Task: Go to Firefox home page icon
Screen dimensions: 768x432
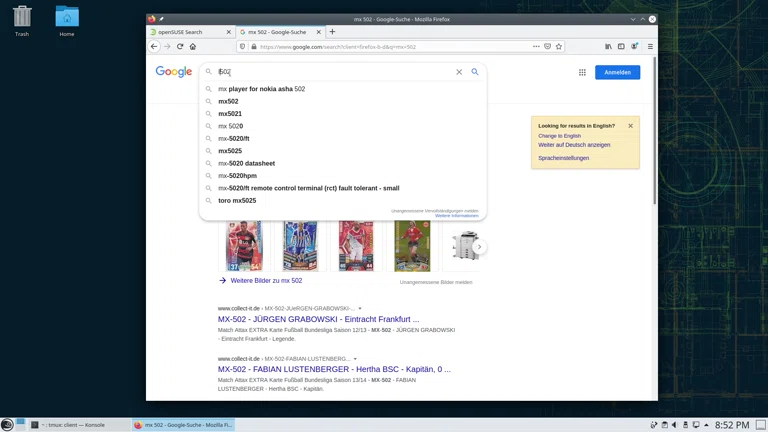Action: (193, 46)
